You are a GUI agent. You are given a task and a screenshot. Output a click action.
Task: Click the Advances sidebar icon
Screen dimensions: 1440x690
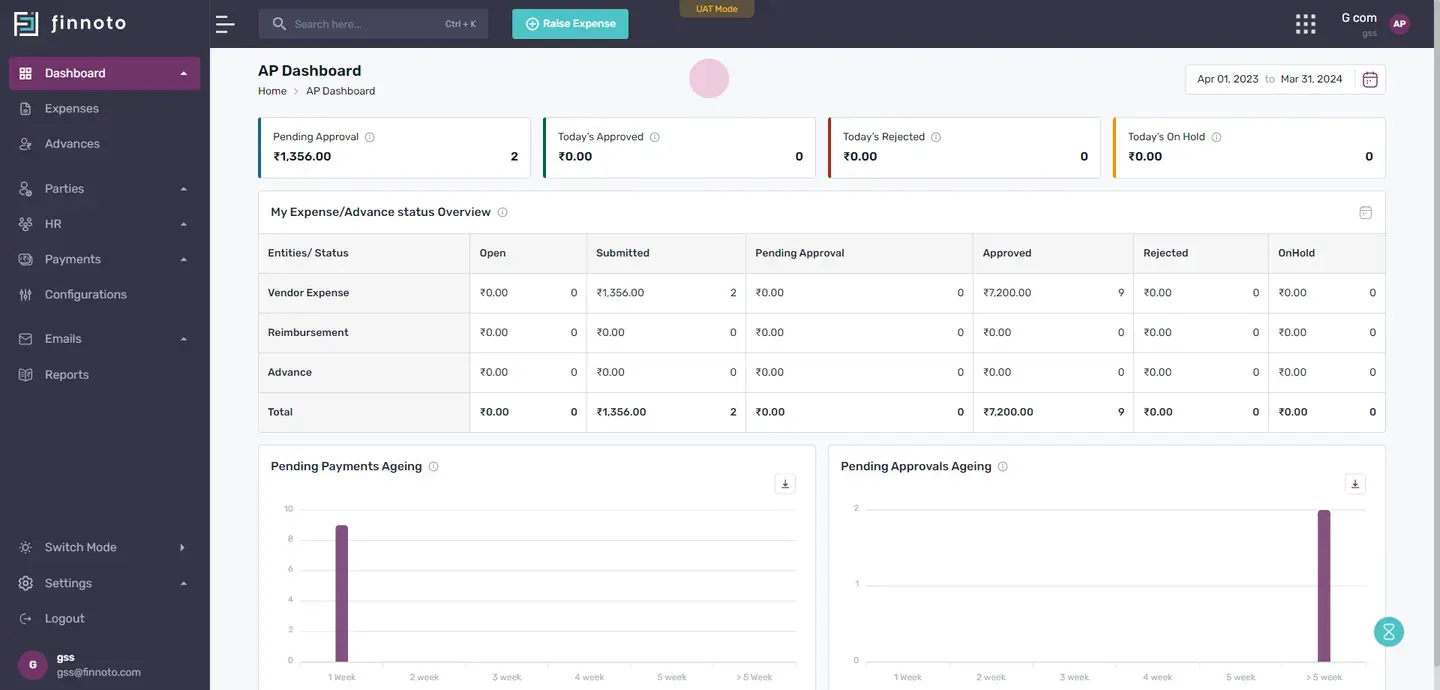pyautogui.click(x=26, y=144)
